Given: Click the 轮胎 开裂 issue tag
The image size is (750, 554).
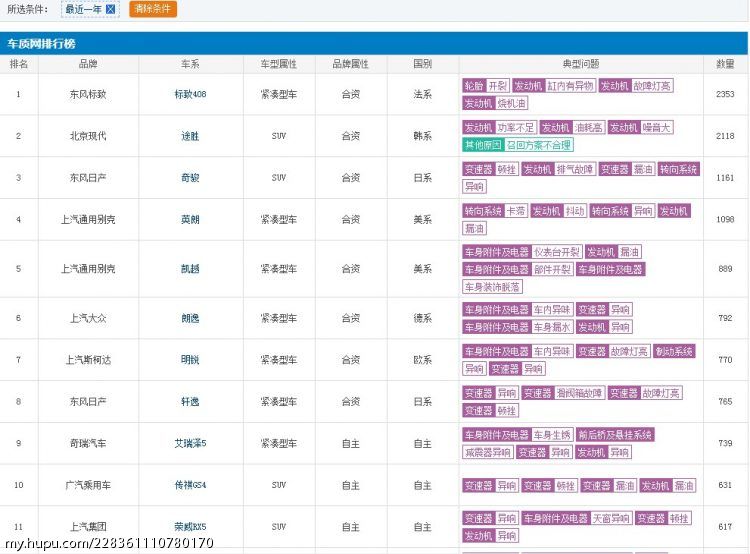Looking at the screenshot, I should 485,86.
